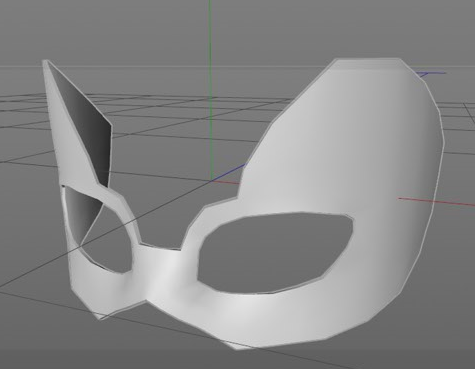Click the horizon line at upper left

20,65
